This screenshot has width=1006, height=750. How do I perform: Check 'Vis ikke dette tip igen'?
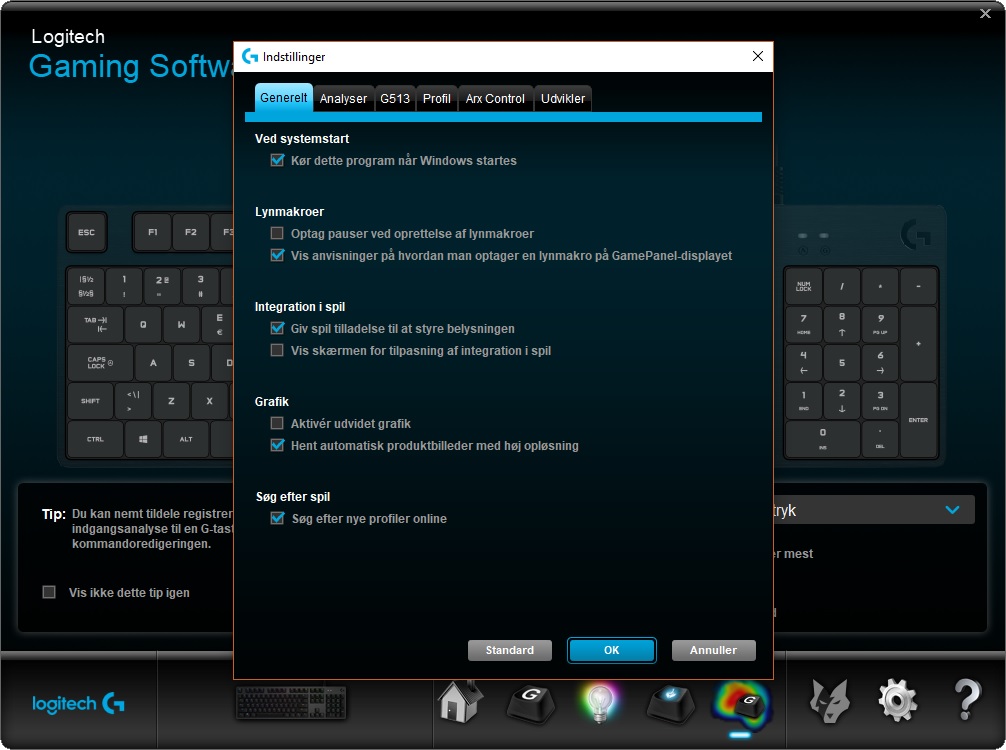pyautogui.click(x=49, y=592)
